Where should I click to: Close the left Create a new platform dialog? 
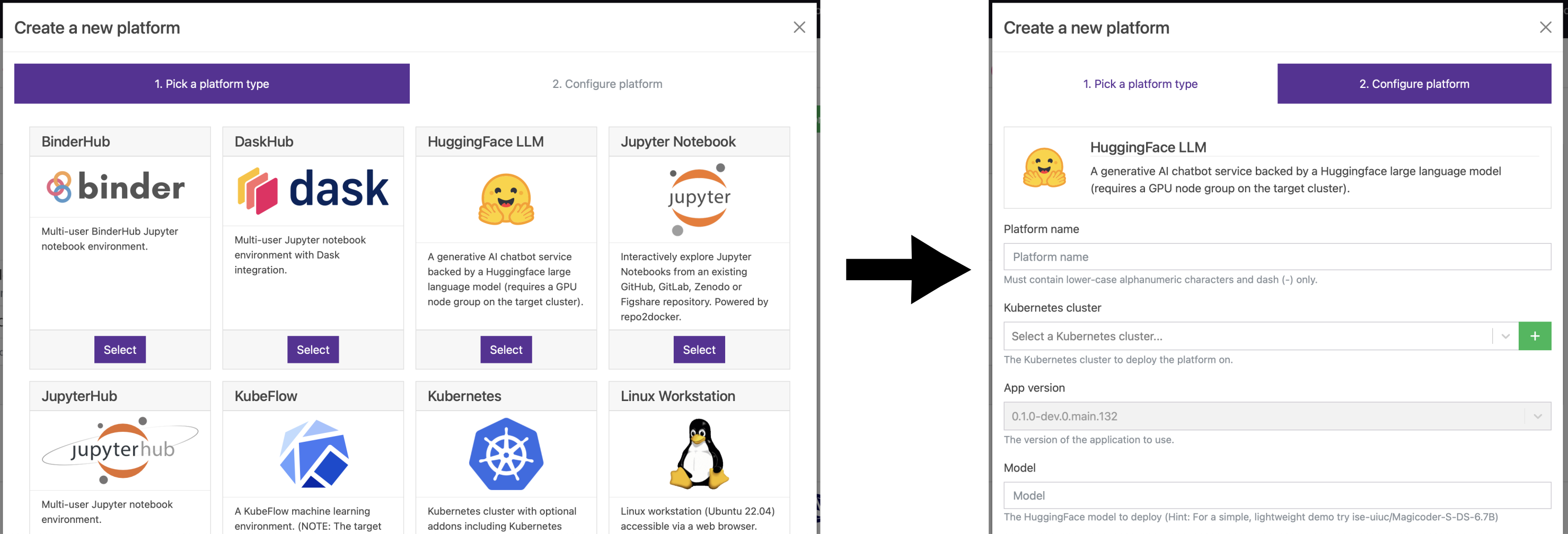click(799, 28)
